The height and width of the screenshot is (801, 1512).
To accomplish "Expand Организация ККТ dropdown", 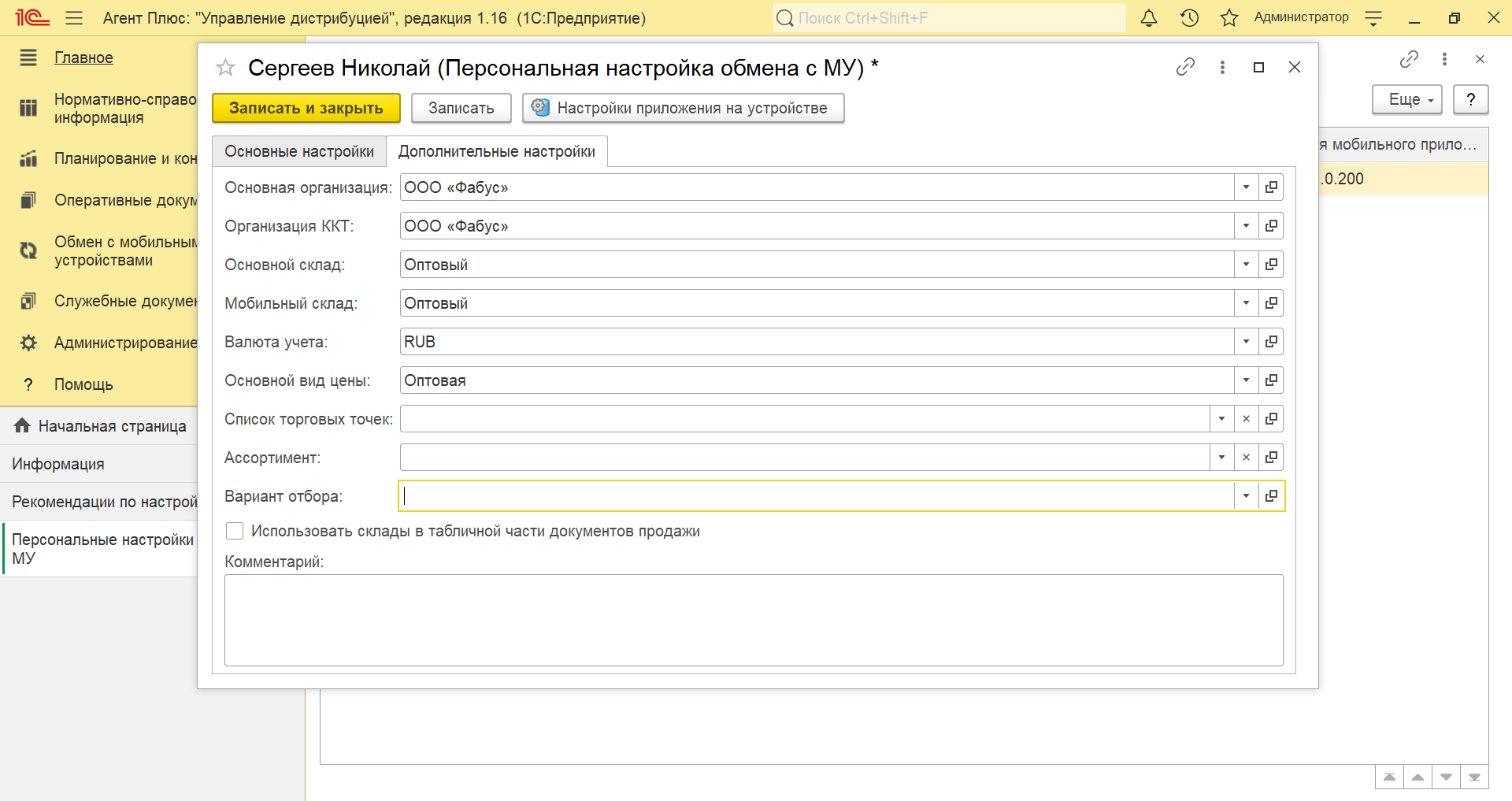I will (1246, 226).
